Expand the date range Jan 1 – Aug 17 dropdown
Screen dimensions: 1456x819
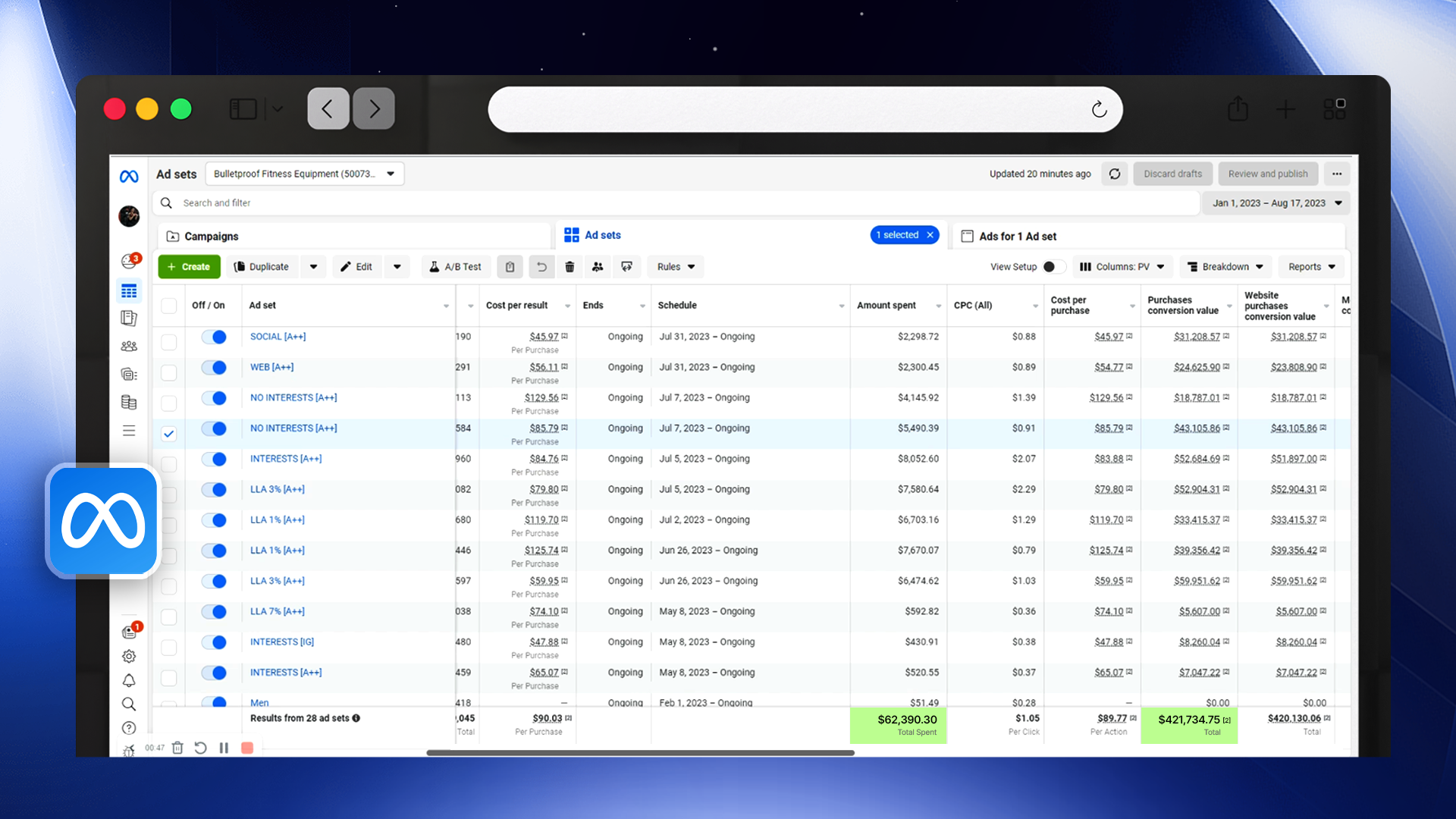[1277, 203]
